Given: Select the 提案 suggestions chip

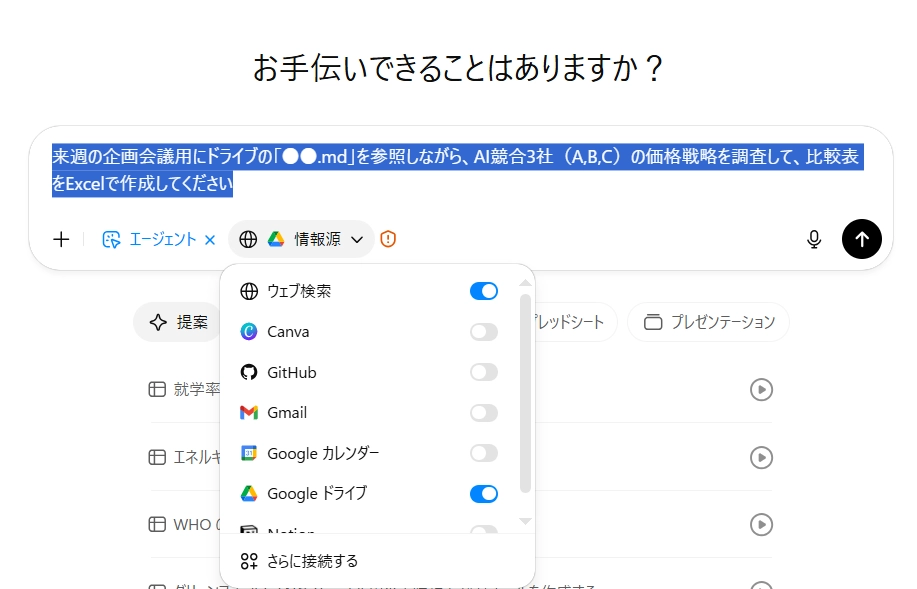Looking at the screenshot, I should pos(179,322).
